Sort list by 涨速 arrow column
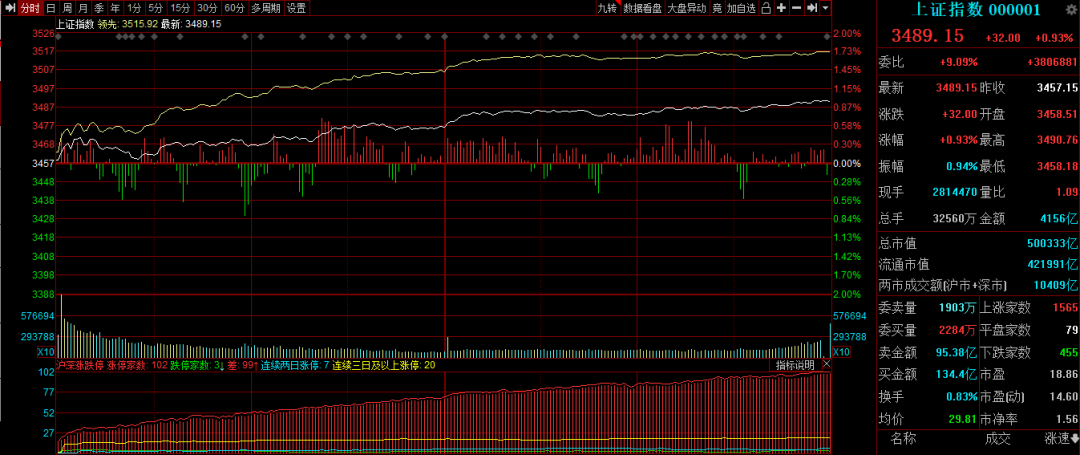This screenshot has width=1080, height=455. click(x=1061, y=438)
